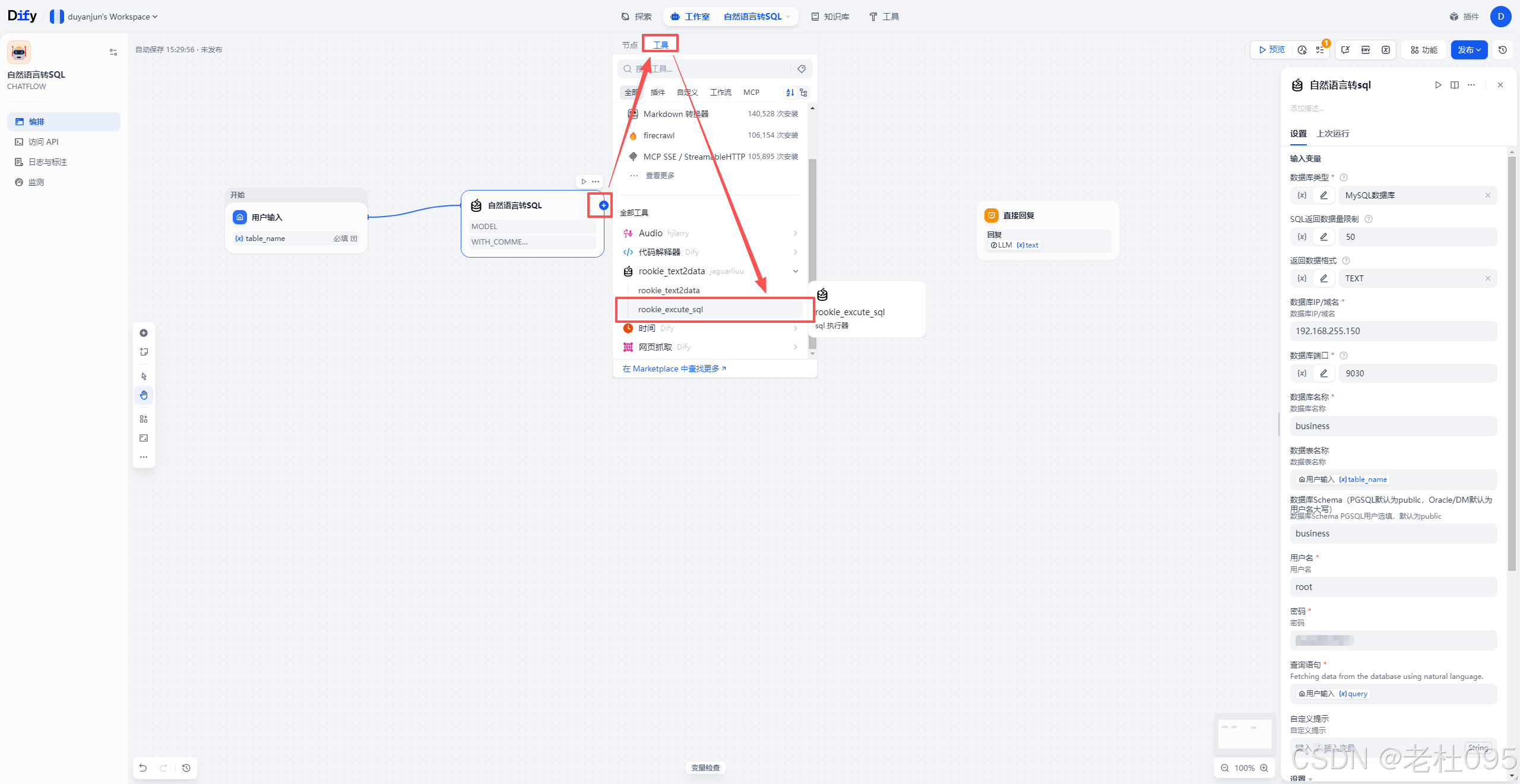Viewport: 1520px width, 784px height.
Task: Toggle variable mode for 数据库类型
Action: coord(1301,195)
